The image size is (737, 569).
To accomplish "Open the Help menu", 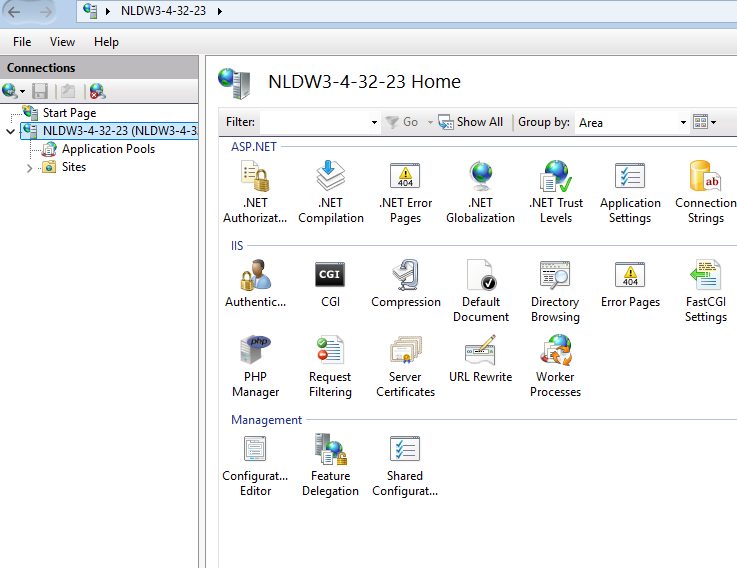I will (x=106, y=42).
